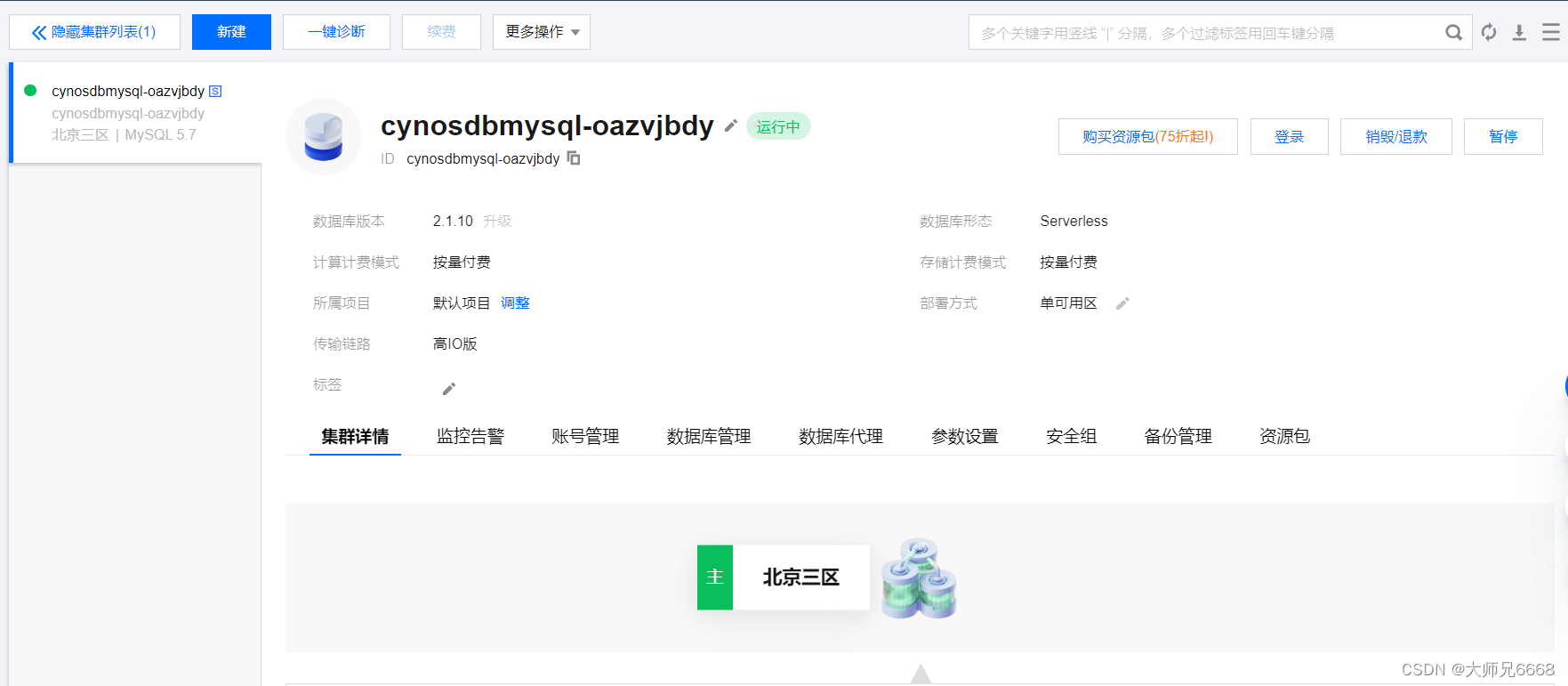
Task: Click the green 主 zone marker
Action: (x=715, y=577)
